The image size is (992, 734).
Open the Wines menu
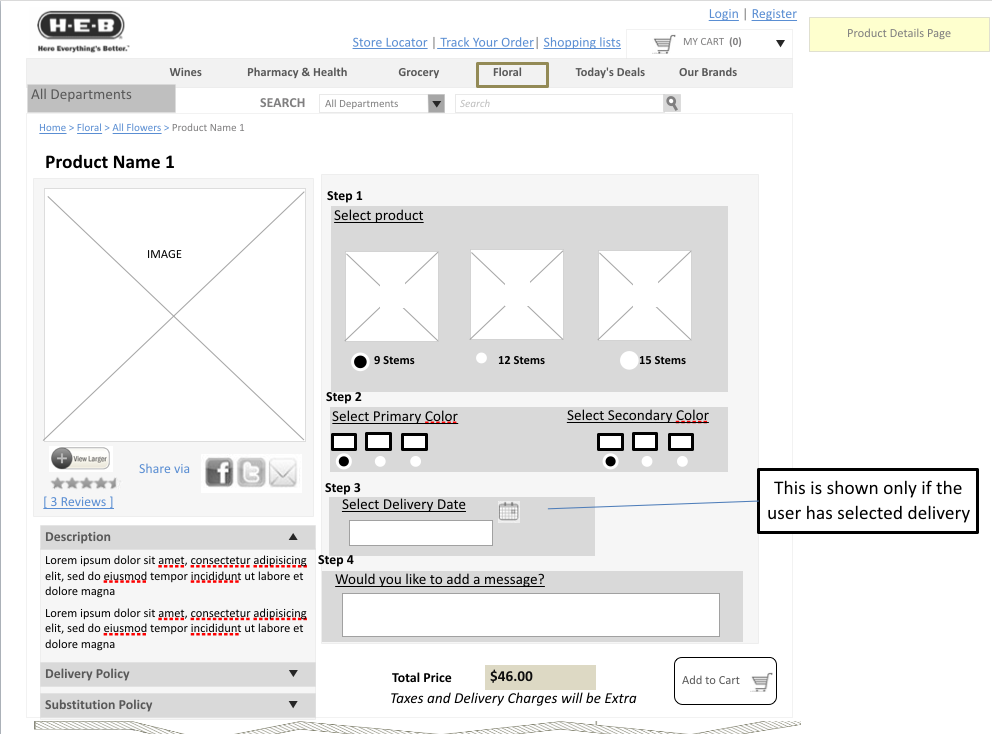click(185, 72)
